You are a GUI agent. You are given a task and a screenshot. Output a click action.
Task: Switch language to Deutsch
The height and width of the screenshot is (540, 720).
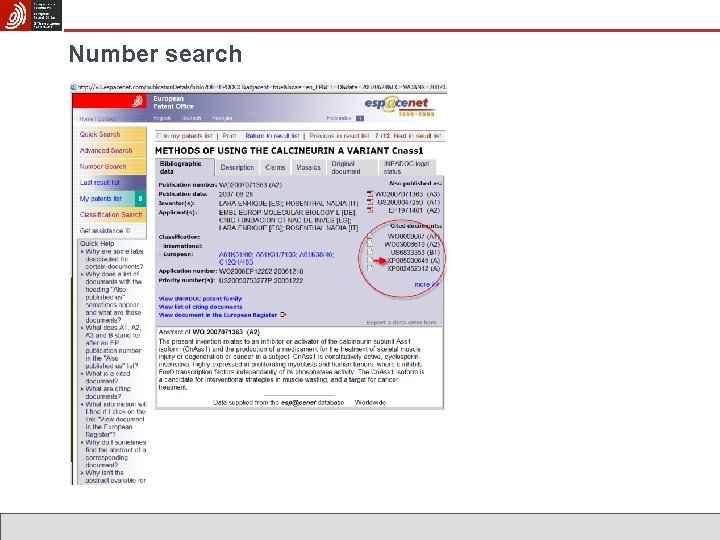tap(191, 118)
